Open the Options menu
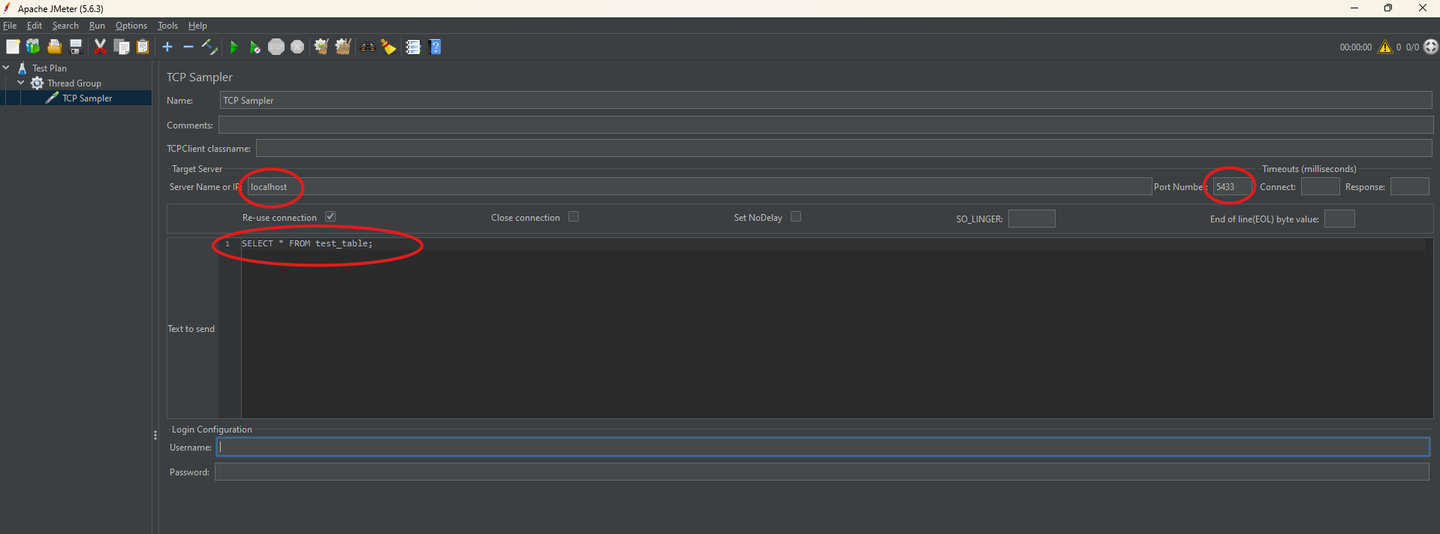 click(131, 25)
